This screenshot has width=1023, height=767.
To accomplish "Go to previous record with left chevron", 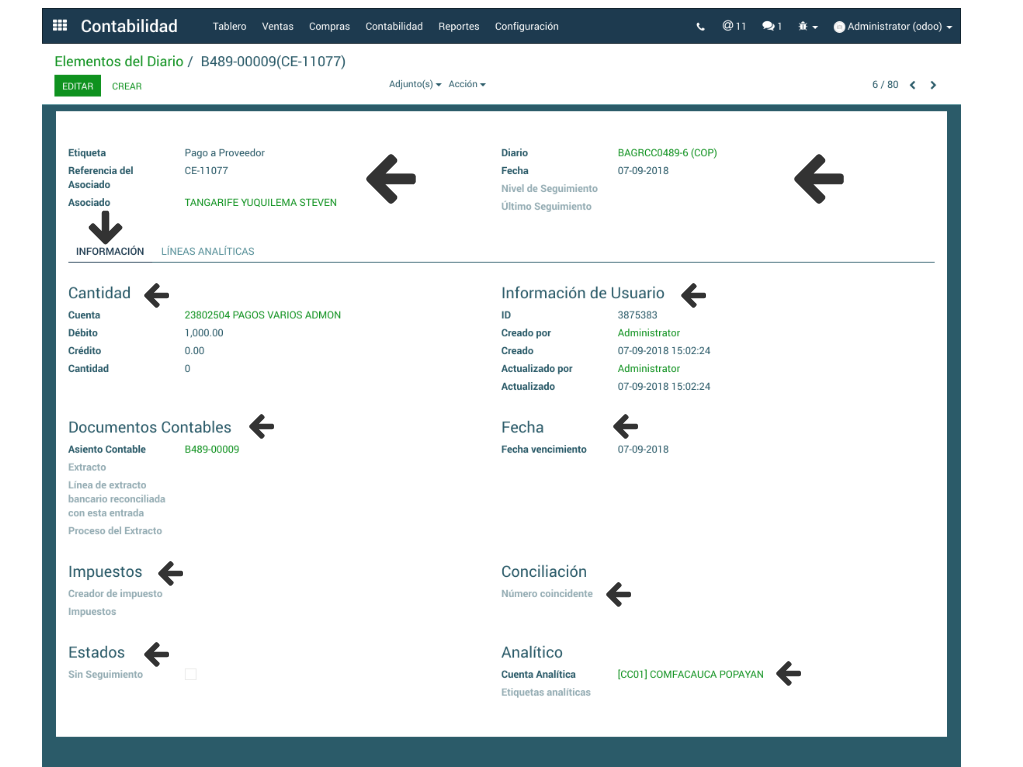I will click(912, 85).
